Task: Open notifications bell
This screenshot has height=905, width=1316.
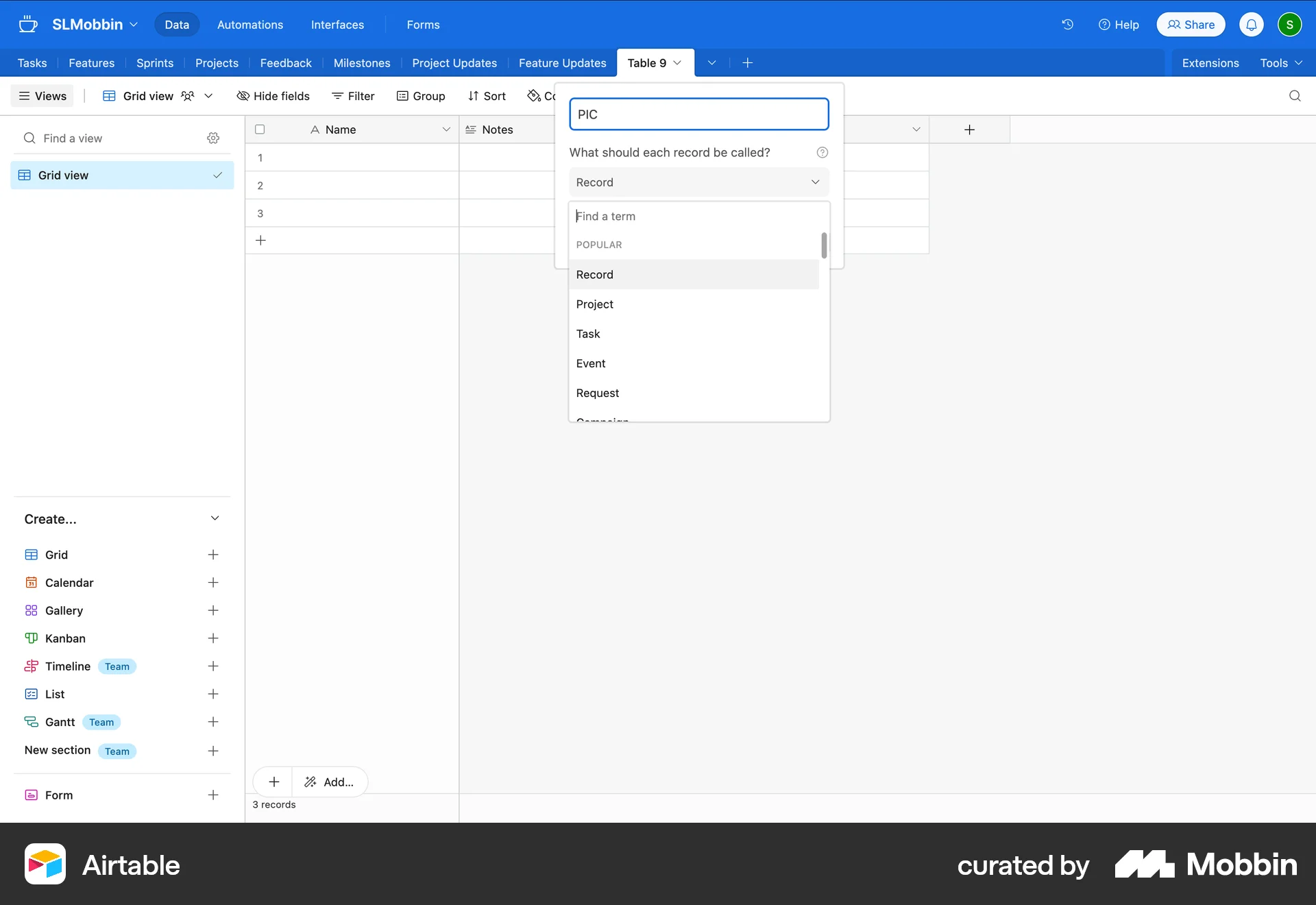Action: click(x=1252, y=24)
